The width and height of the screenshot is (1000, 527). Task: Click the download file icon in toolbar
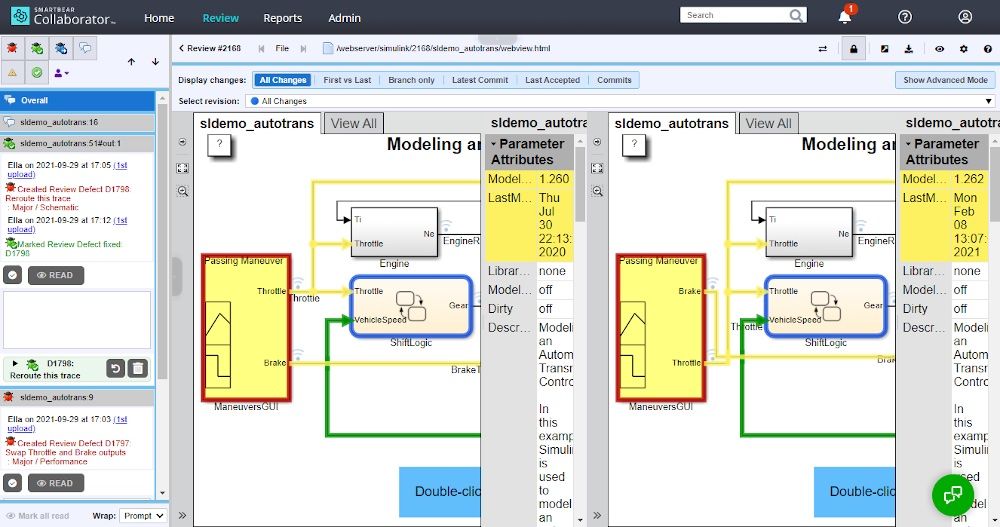[x=908, y=48]
